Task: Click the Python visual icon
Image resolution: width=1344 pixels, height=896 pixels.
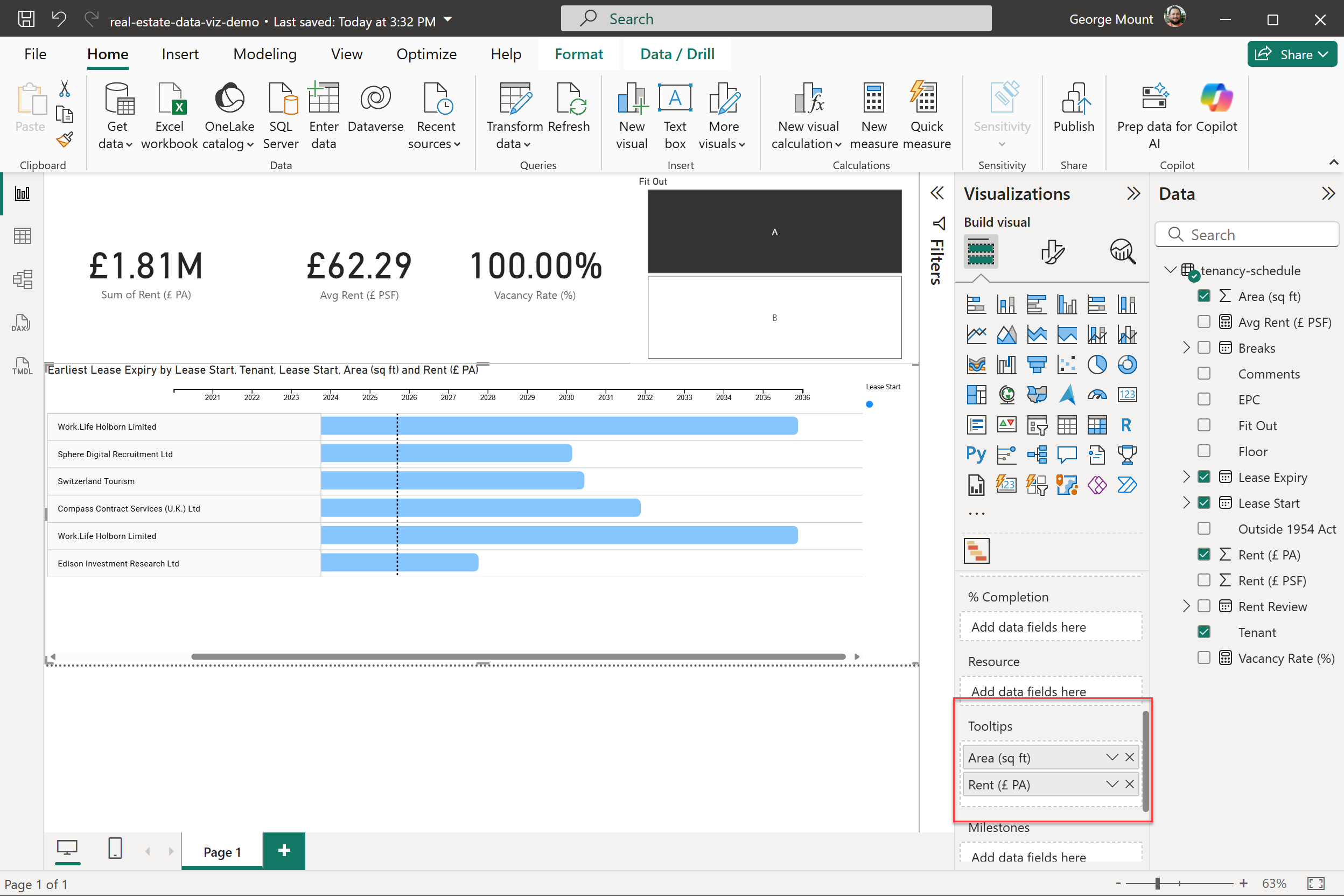Action: pos(976,455)
